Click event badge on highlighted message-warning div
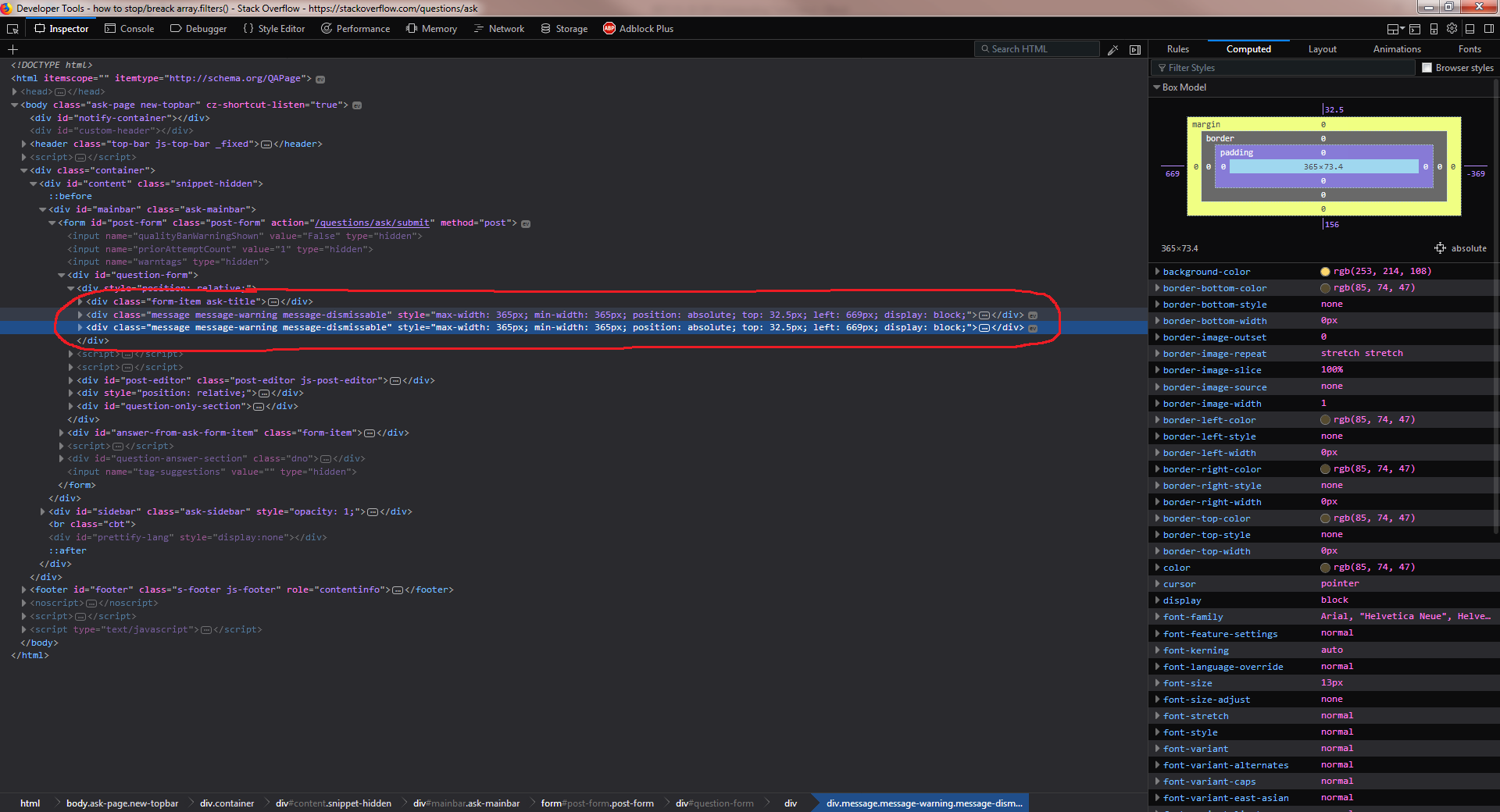1500x812 pixels. (x=1032, y=328)
